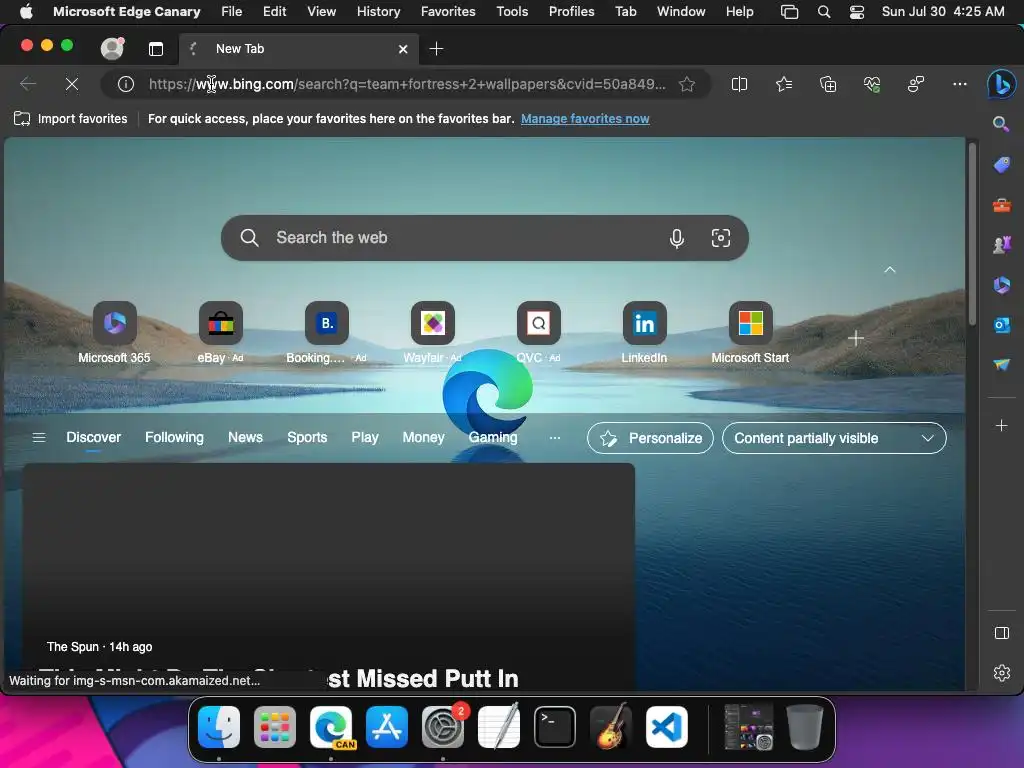Expand Content partially visible dropdown

click(x=834, y=438)
